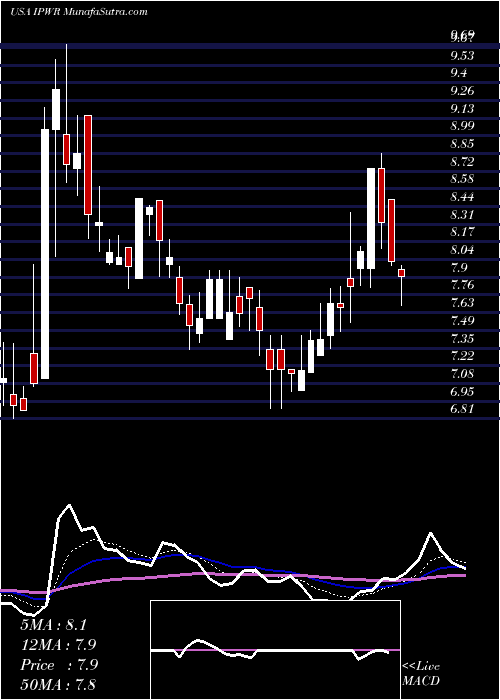Select the 50MA : 7.8 readout
Screen dimensions: 500x700
59,685
